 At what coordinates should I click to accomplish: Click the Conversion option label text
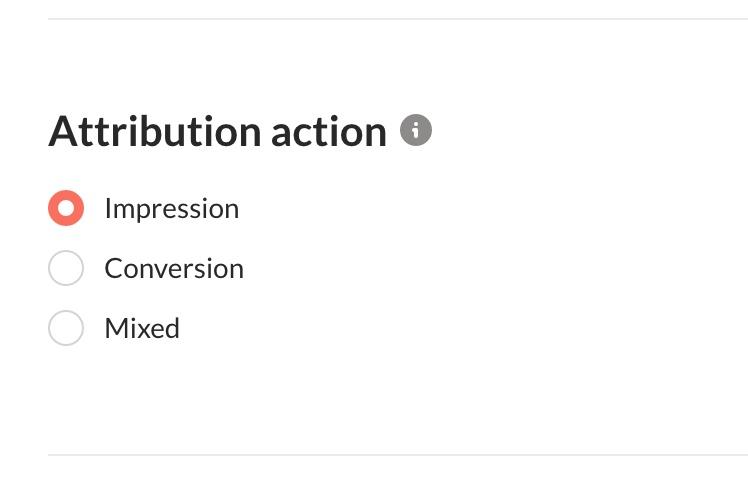[174, 269]
